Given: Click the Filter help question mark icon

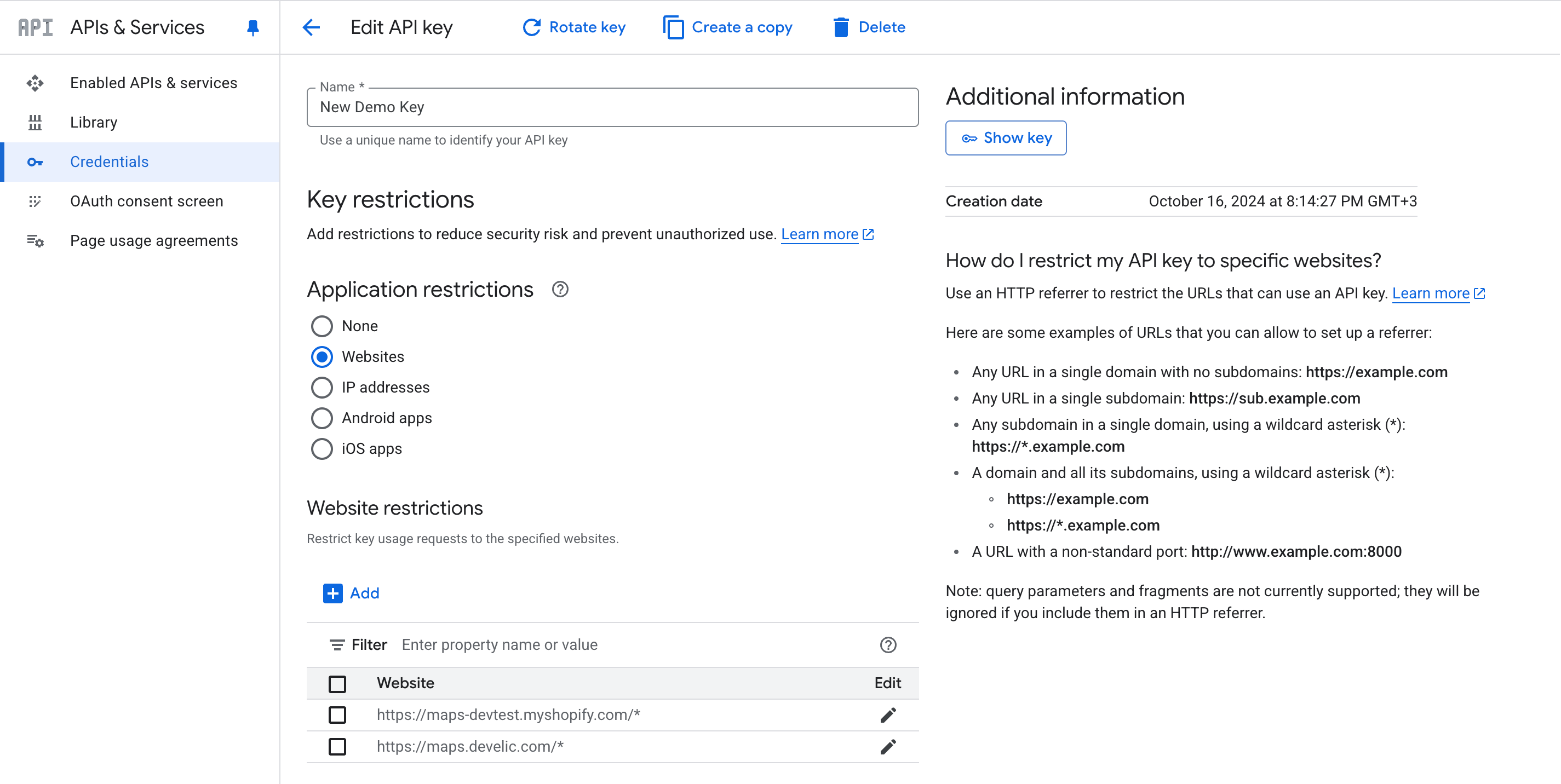Looking at the screenshot, I should click(x=888, y=644).
